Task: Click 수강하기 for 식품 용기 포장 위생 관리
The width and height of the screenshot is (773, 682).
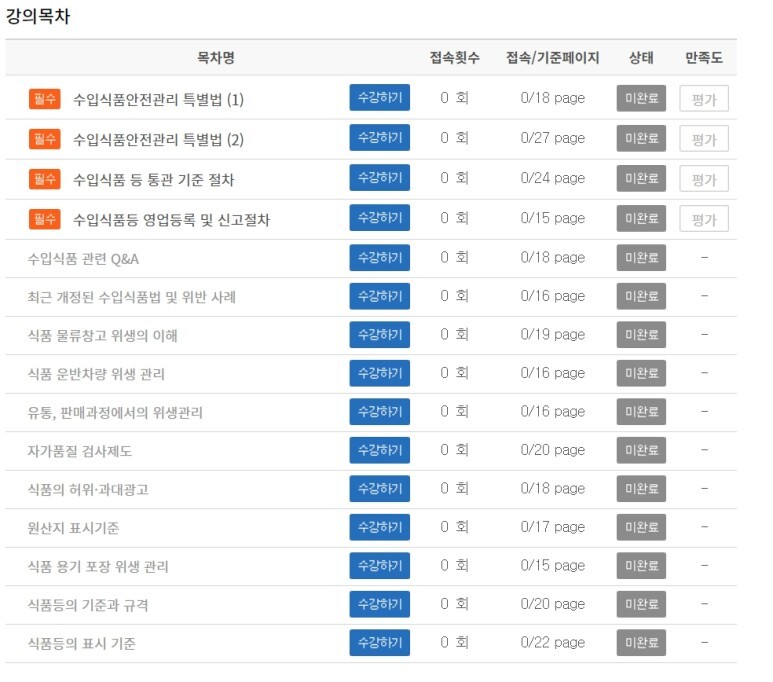Action: click(x=380, y=565)
